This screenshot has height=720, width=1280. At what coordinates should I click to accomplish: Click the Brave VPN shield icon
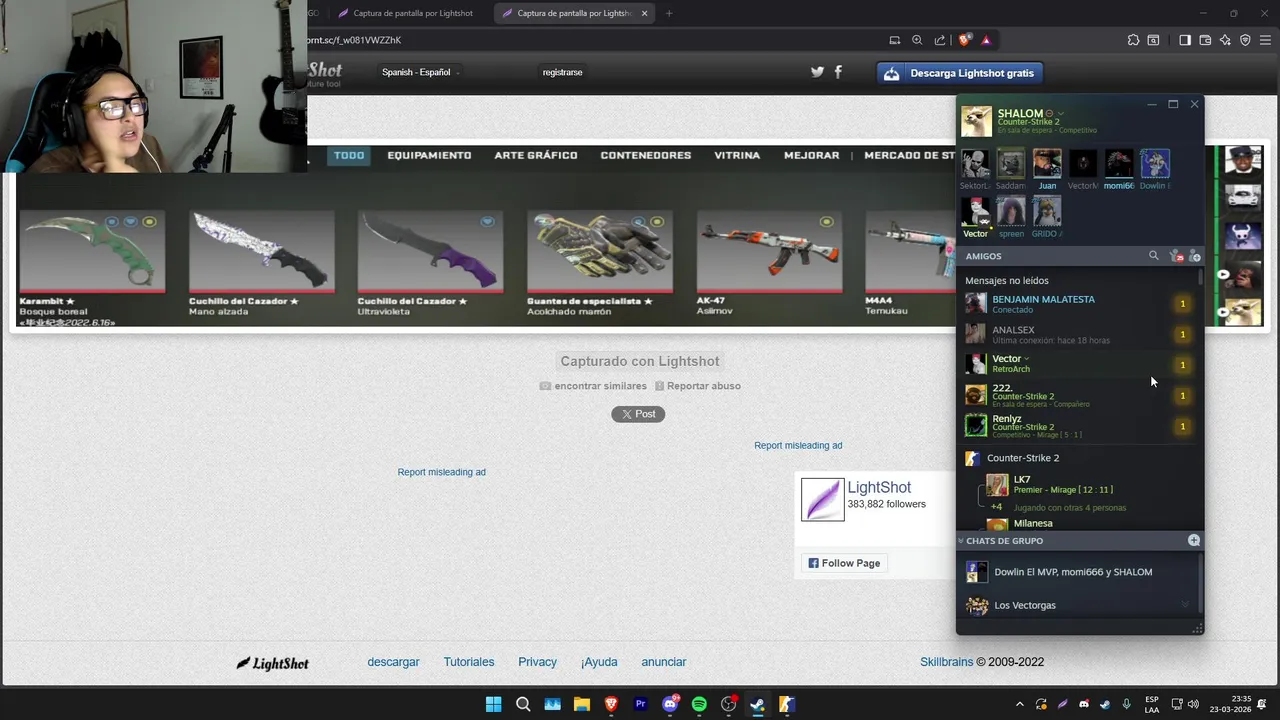(1245, 40)
